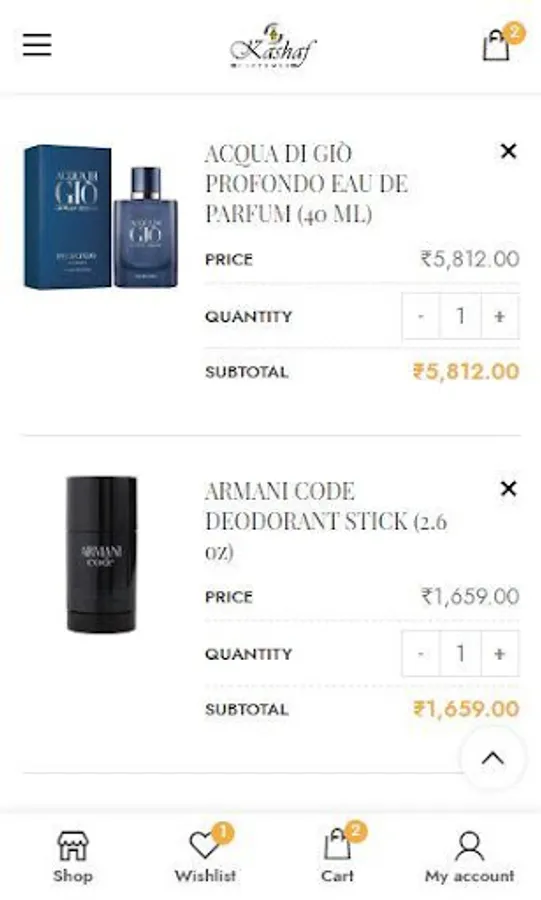The image size is (541, 900).
Task: Open Acqua Di Giò Profondo product title
Action: tap(306, 184)
